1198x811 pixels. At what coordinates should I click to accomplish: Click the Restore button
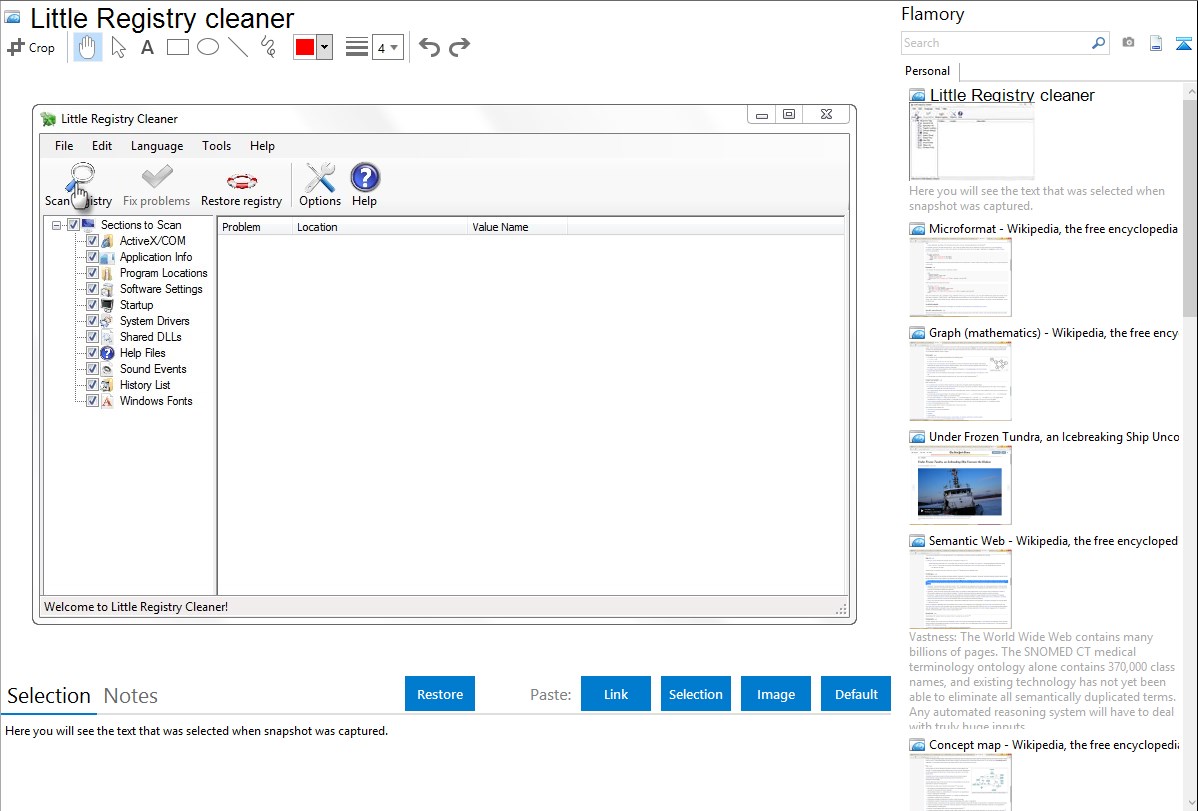click(440, 694)
